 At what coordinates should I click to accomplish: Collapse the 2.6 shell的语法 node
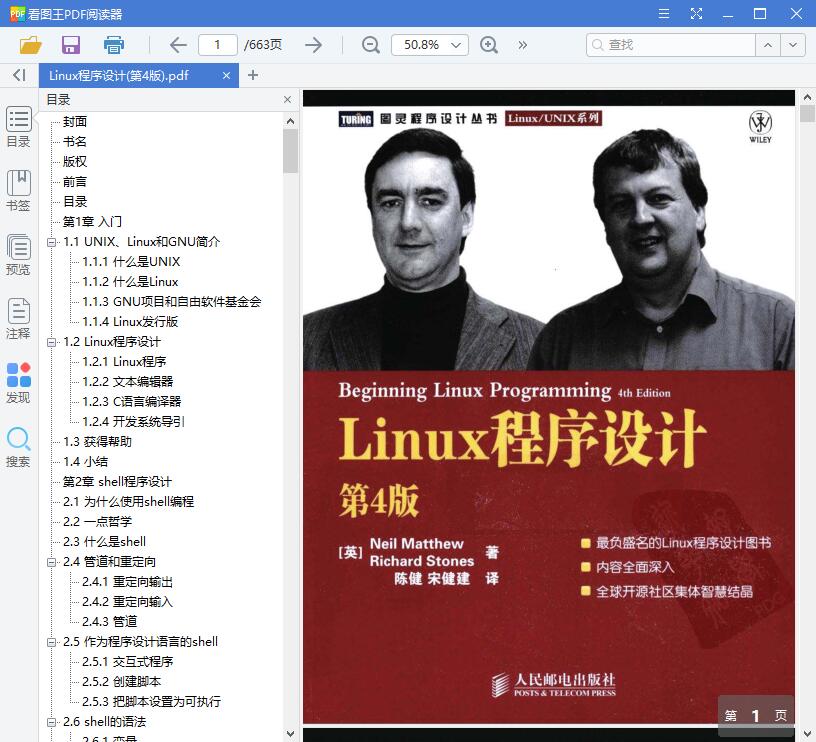coord(52,722)
